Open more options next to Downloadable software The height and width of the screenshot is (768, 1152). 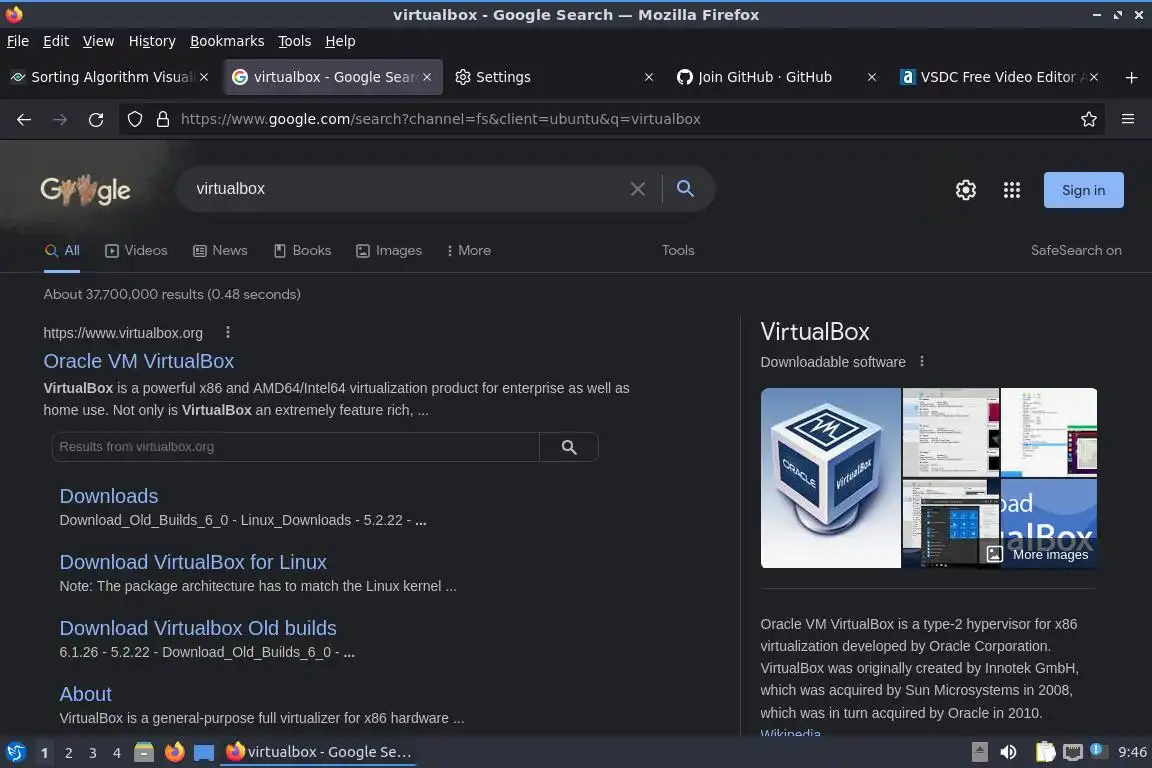point(921,362)
